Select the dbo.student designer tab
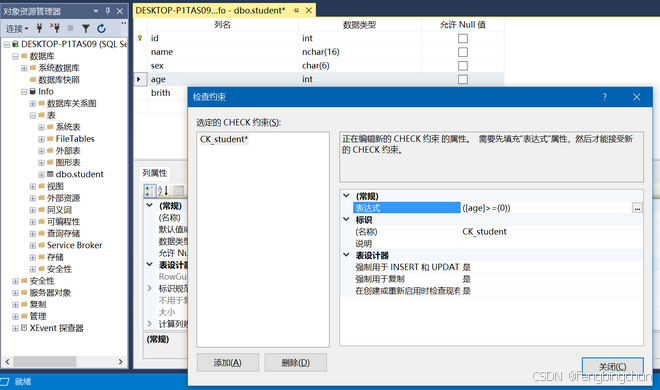660x390 pixels. click(x=210, y=11)
